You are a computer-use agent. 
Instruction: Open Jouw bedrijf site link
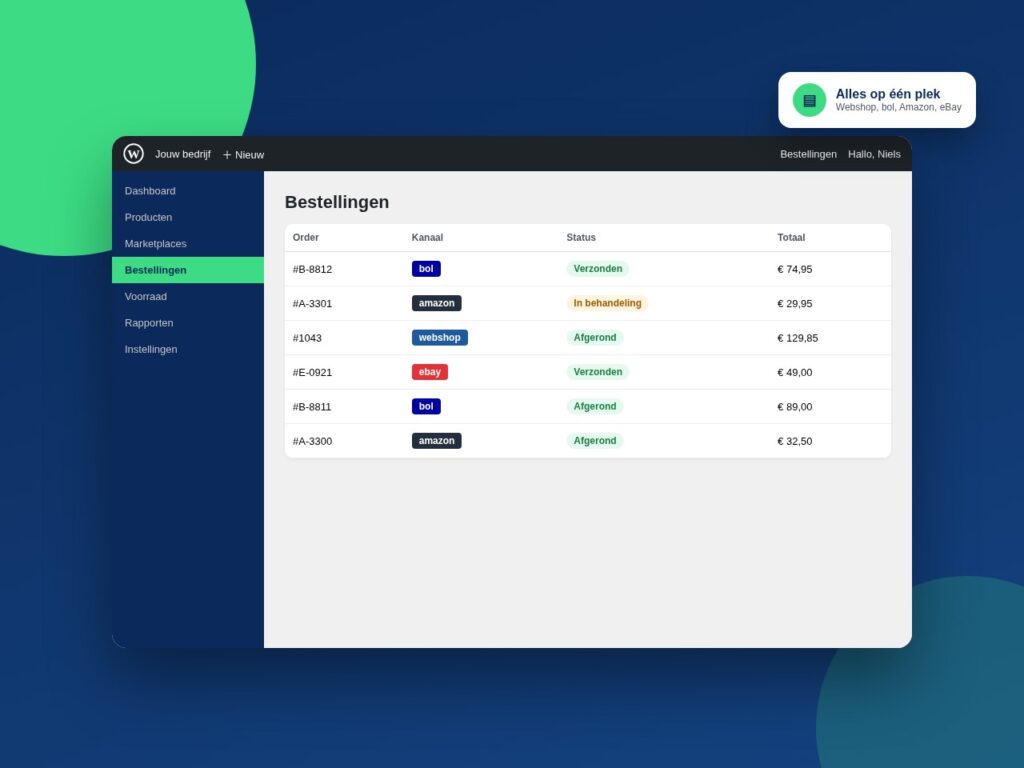point(183,154)
